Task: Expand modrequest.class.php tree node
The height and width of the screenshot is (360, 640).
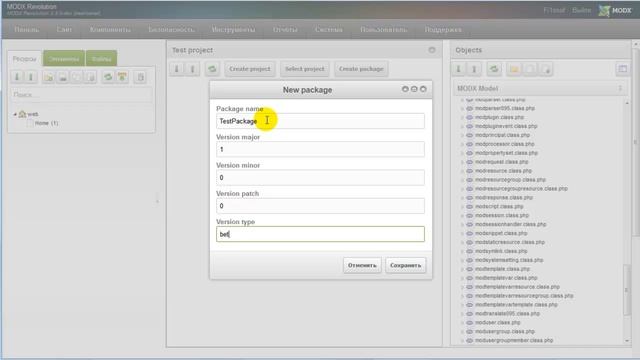Action: tap(462, 162)
